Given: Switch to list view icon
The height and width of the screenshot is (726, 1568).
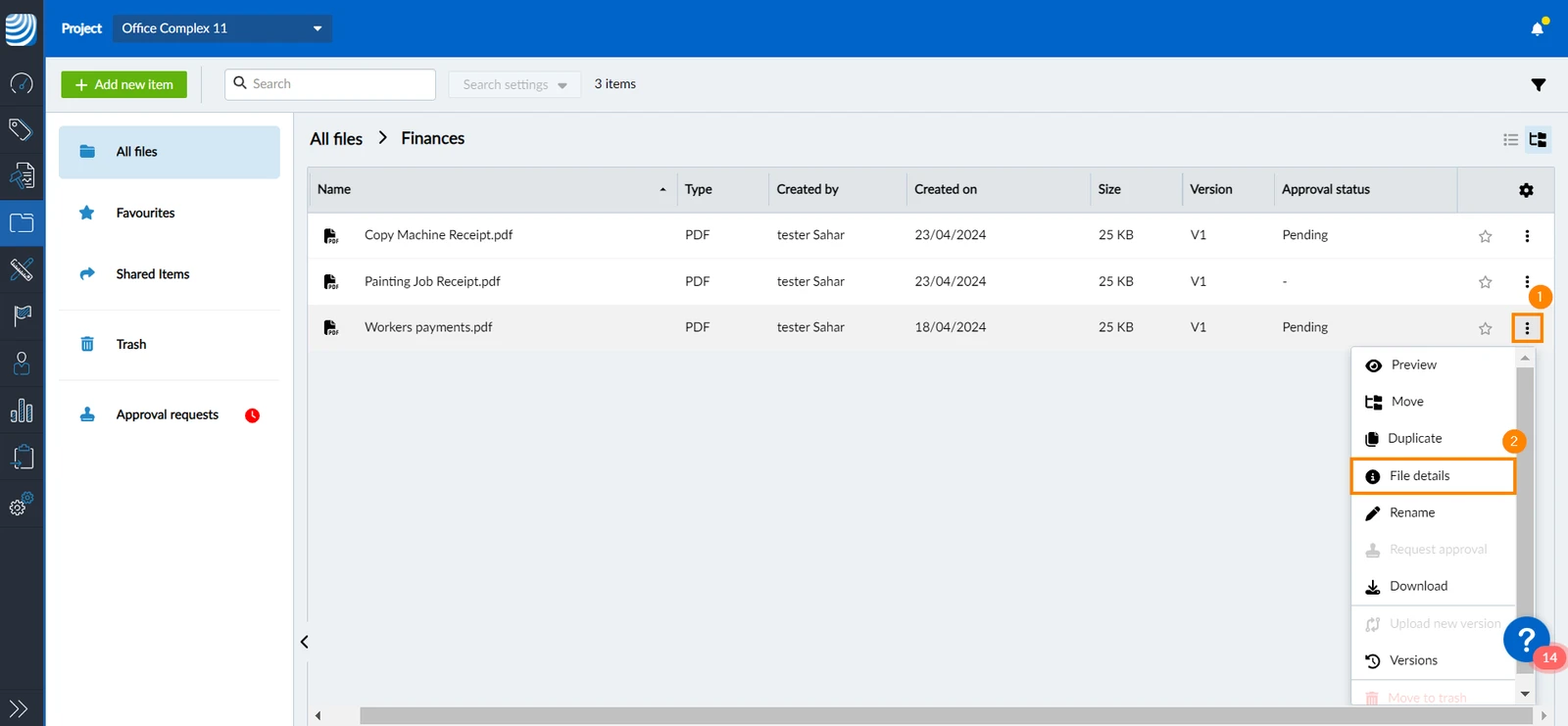Looking at the screenshot, I should tap(1510, 140).
